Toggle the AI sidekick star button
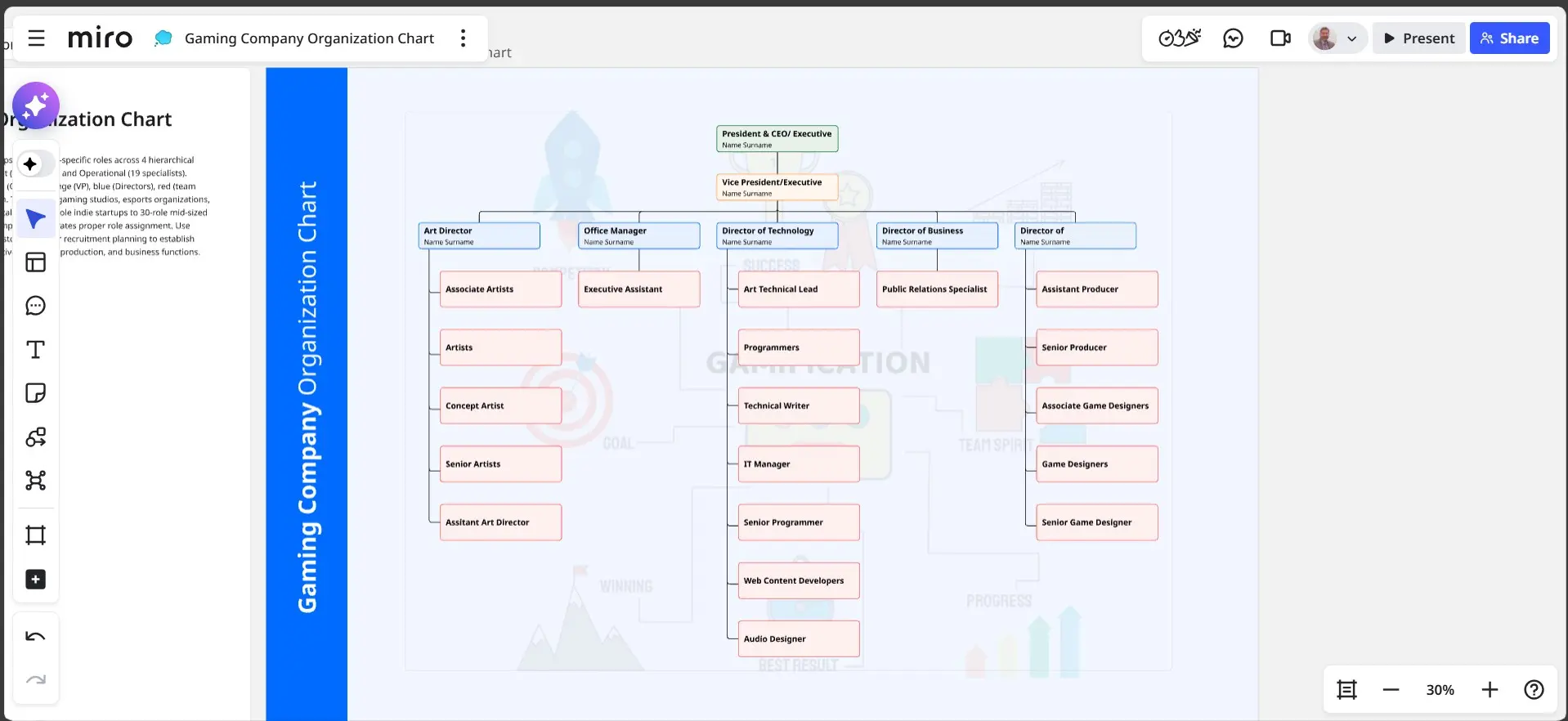Screen dimensions: 1568x721 [x=31, y=164]
